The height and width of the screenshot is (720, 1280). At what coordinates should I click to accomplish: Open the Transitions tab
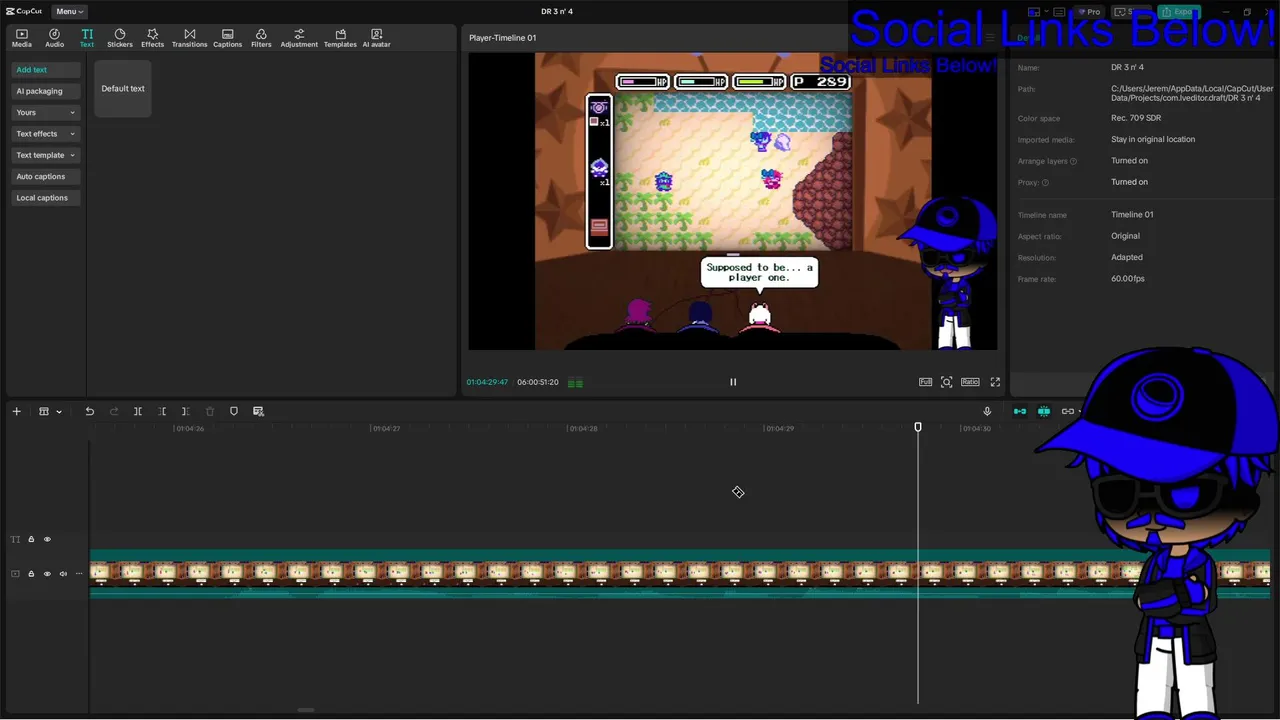click(x=189, y=38)
